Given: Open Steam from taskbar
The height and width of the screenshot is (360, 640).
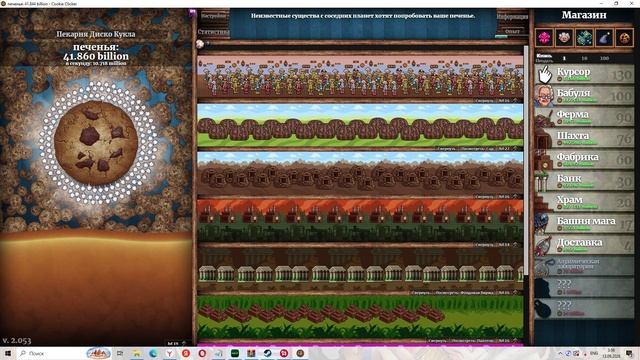Looking at the screenshot, I should point(267,353).
